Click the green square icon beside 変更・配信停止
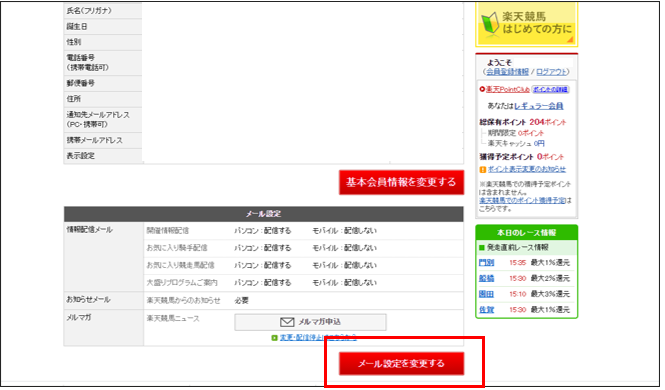This screenshot has width=665, height=390. 274,338
